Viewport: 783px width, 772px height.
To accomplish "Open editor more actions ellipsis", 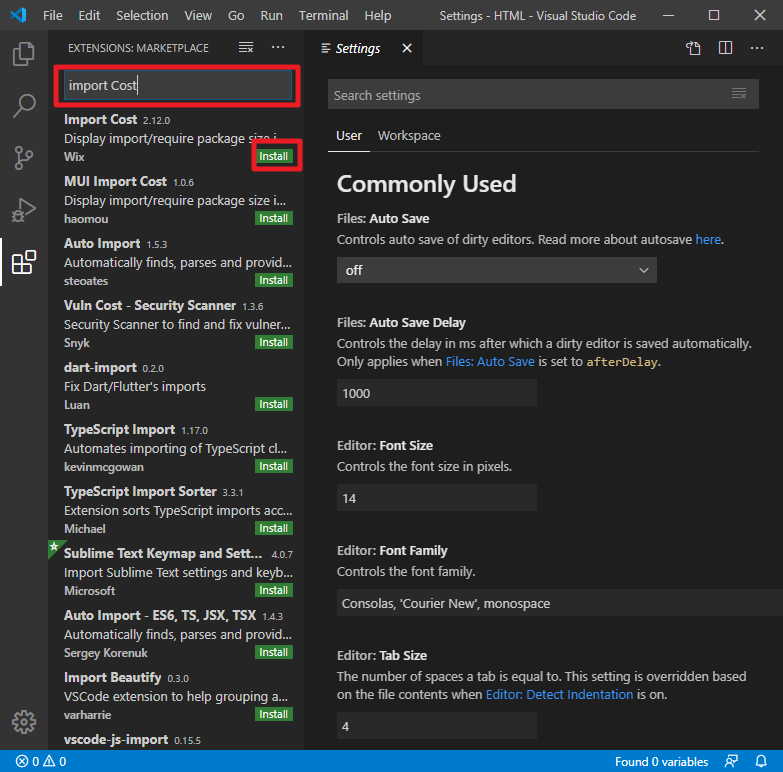I will [757, 48].
